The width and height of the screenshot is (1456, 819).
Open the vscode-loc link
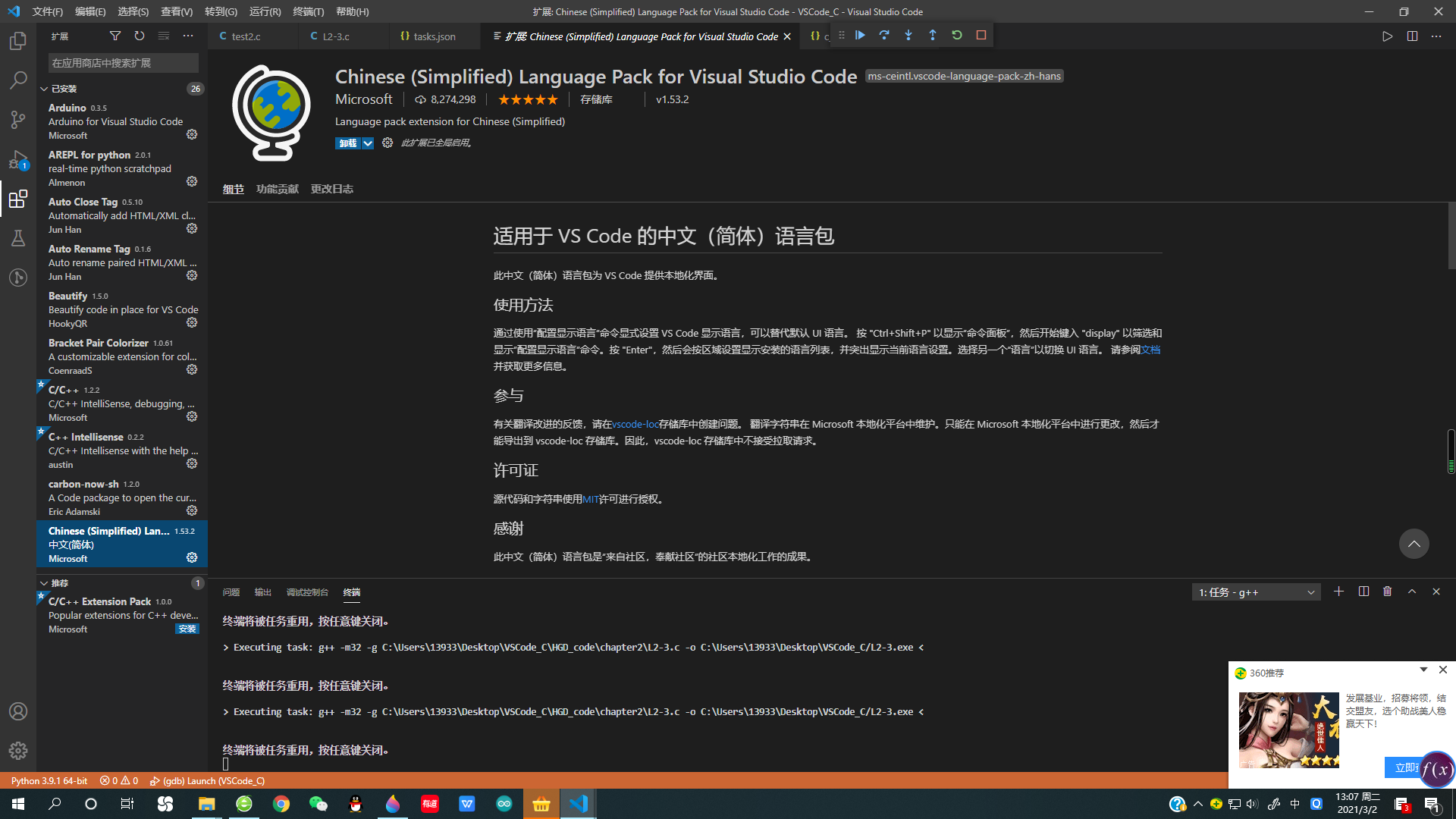tap(635, 424)
